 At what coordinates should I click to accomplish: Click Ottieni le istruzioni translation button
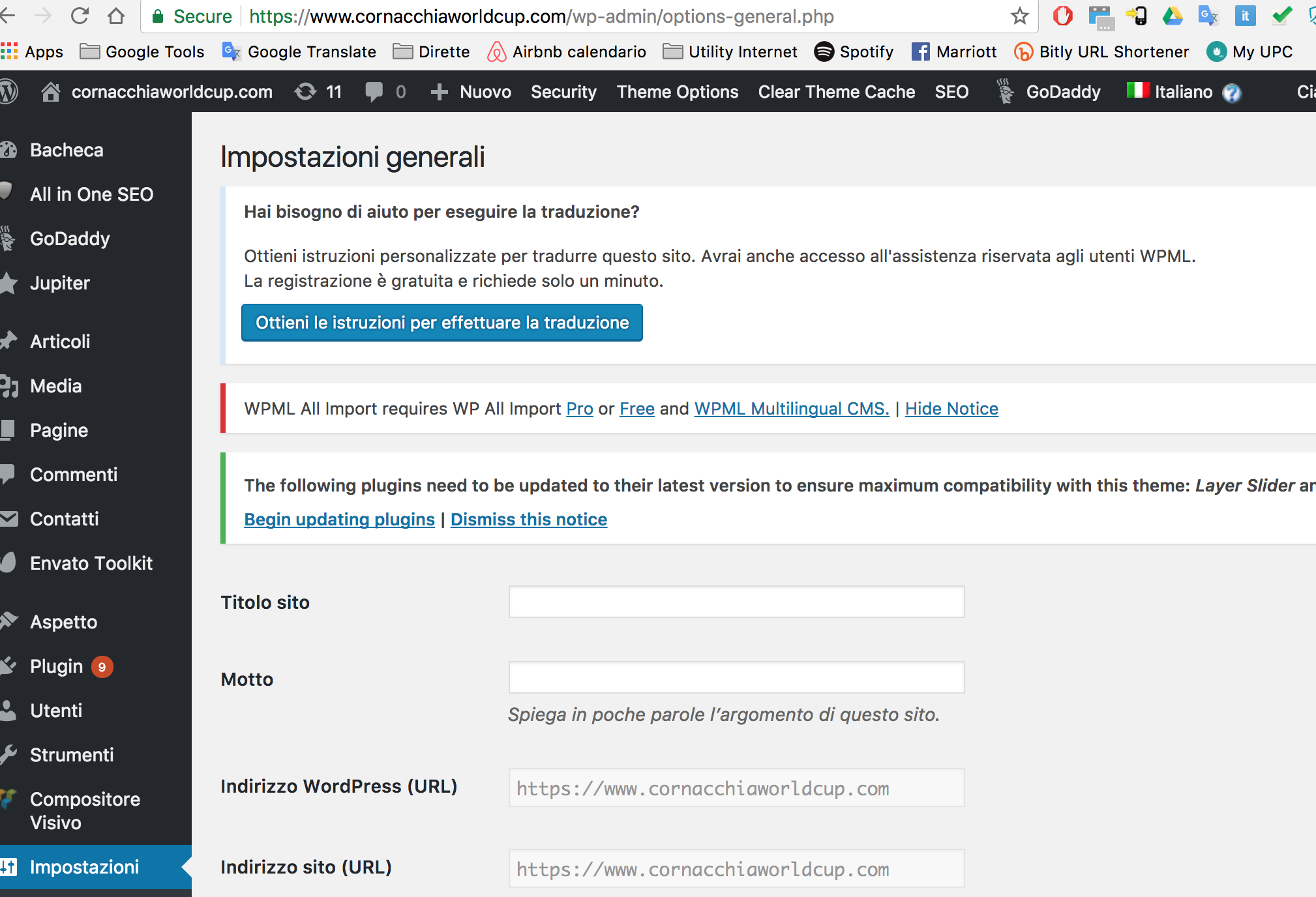click(x=441, y=323)
